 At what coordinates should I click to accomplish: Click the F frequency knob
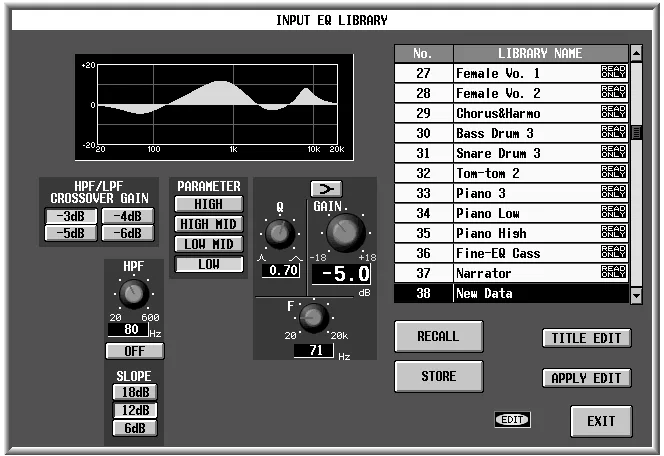point(313,318)
